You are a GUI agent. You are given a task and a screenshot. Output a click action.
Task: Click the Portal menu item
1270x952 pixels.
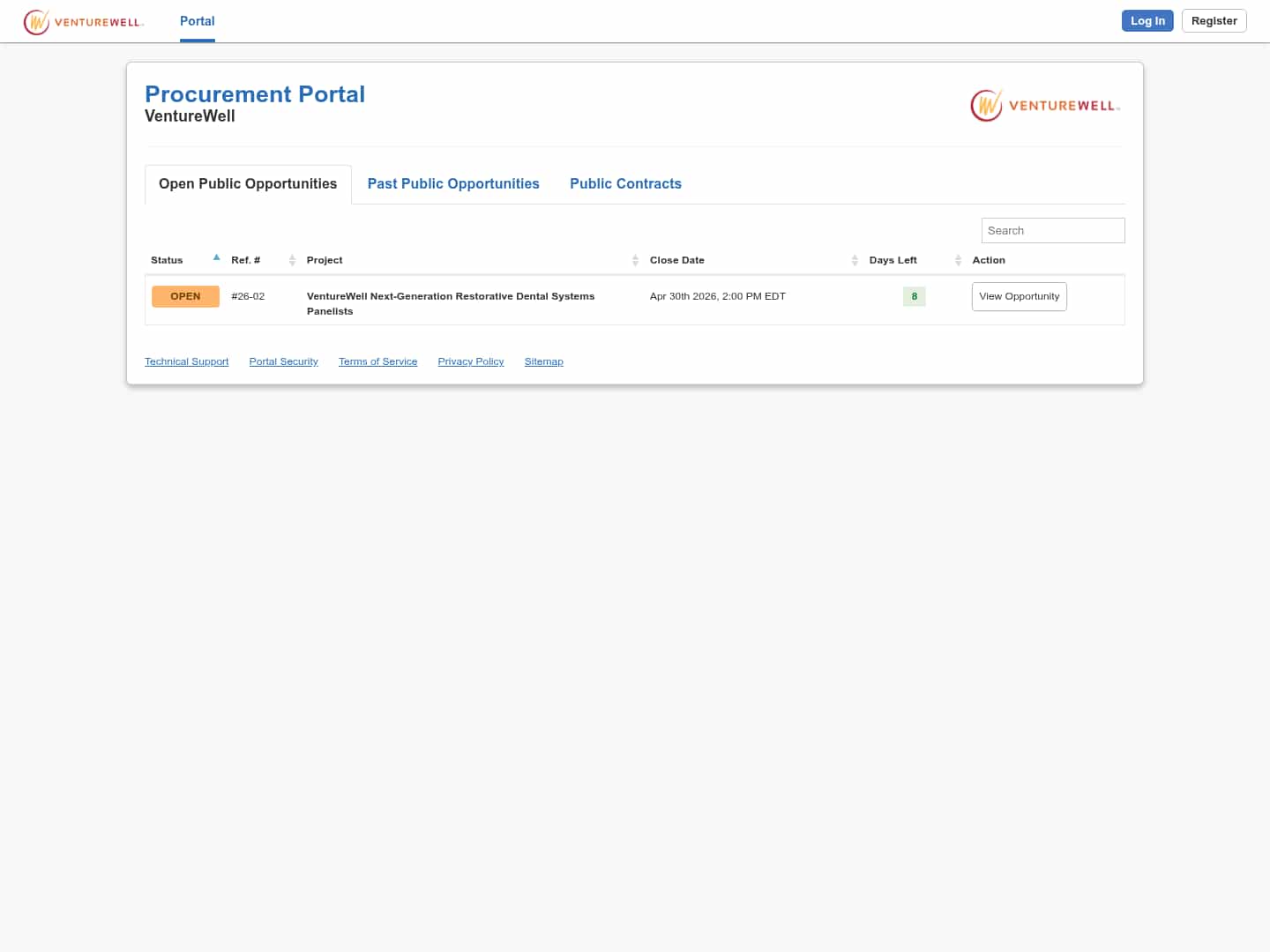click(x=197, y=21)
